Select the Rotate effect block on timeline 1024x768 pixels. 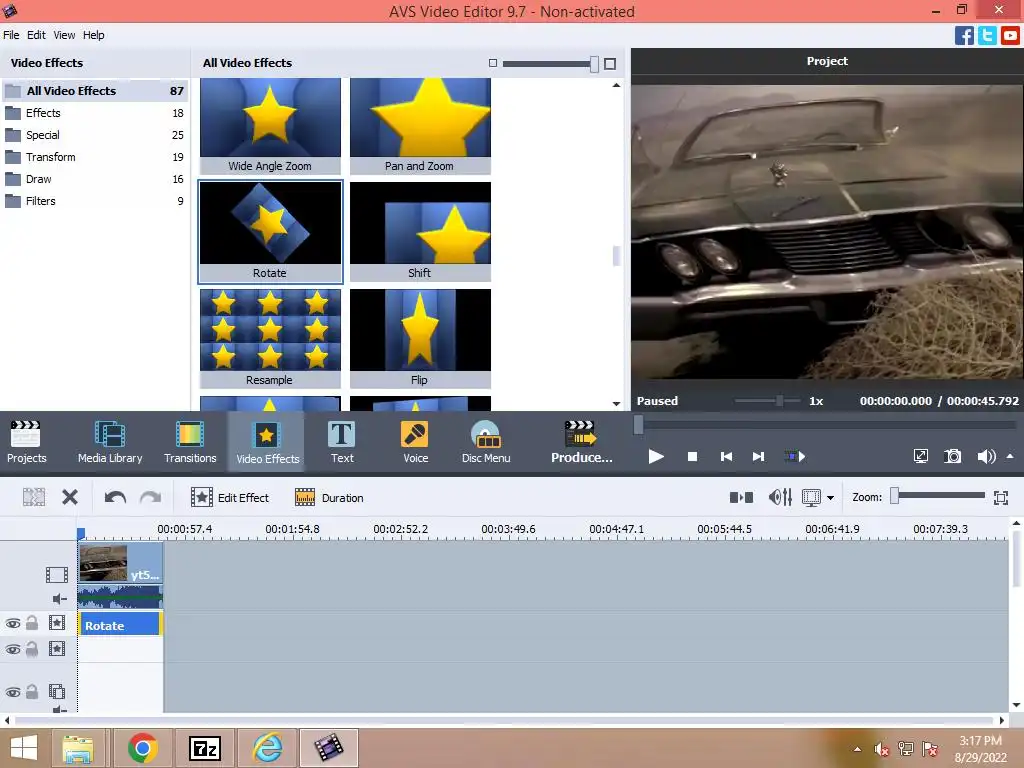(x=120, y=624)
